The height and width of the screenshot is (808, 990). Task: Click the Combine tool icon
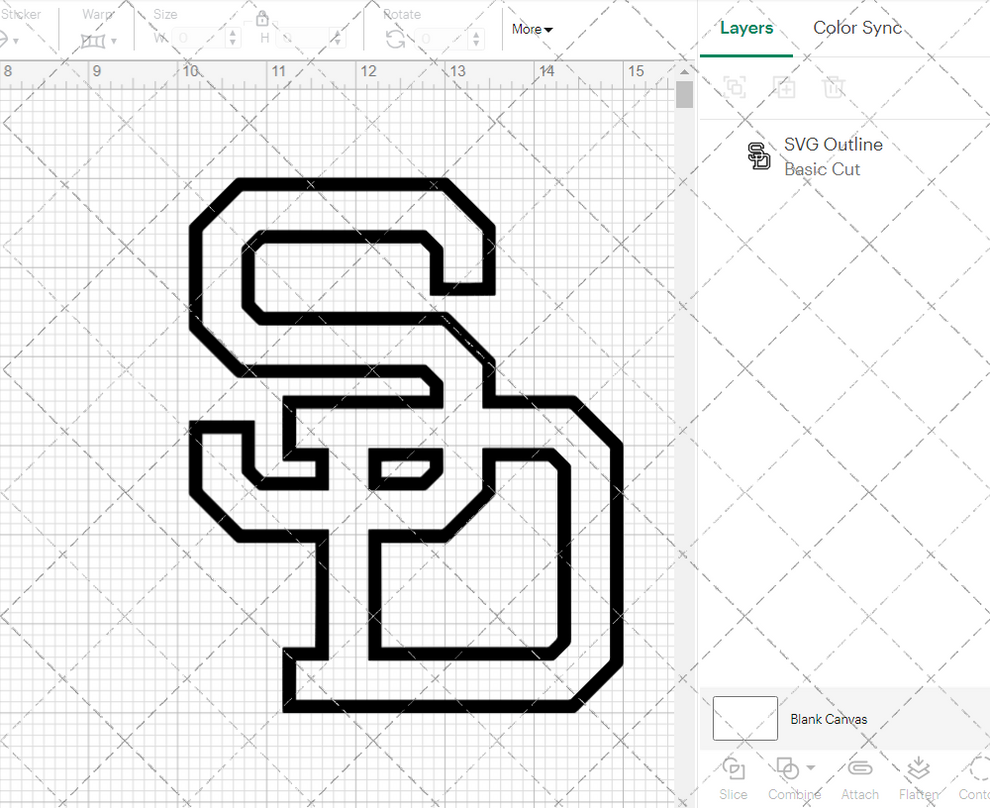786,768
